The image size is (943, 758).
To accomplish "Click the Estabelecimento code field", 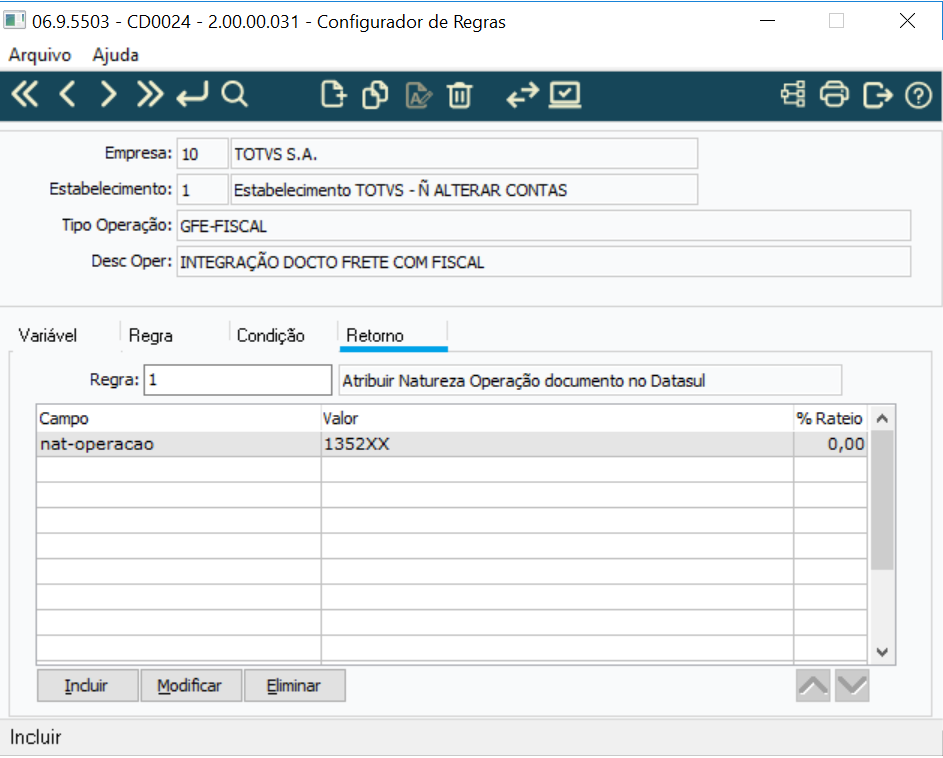I will [x=203, y=190].
